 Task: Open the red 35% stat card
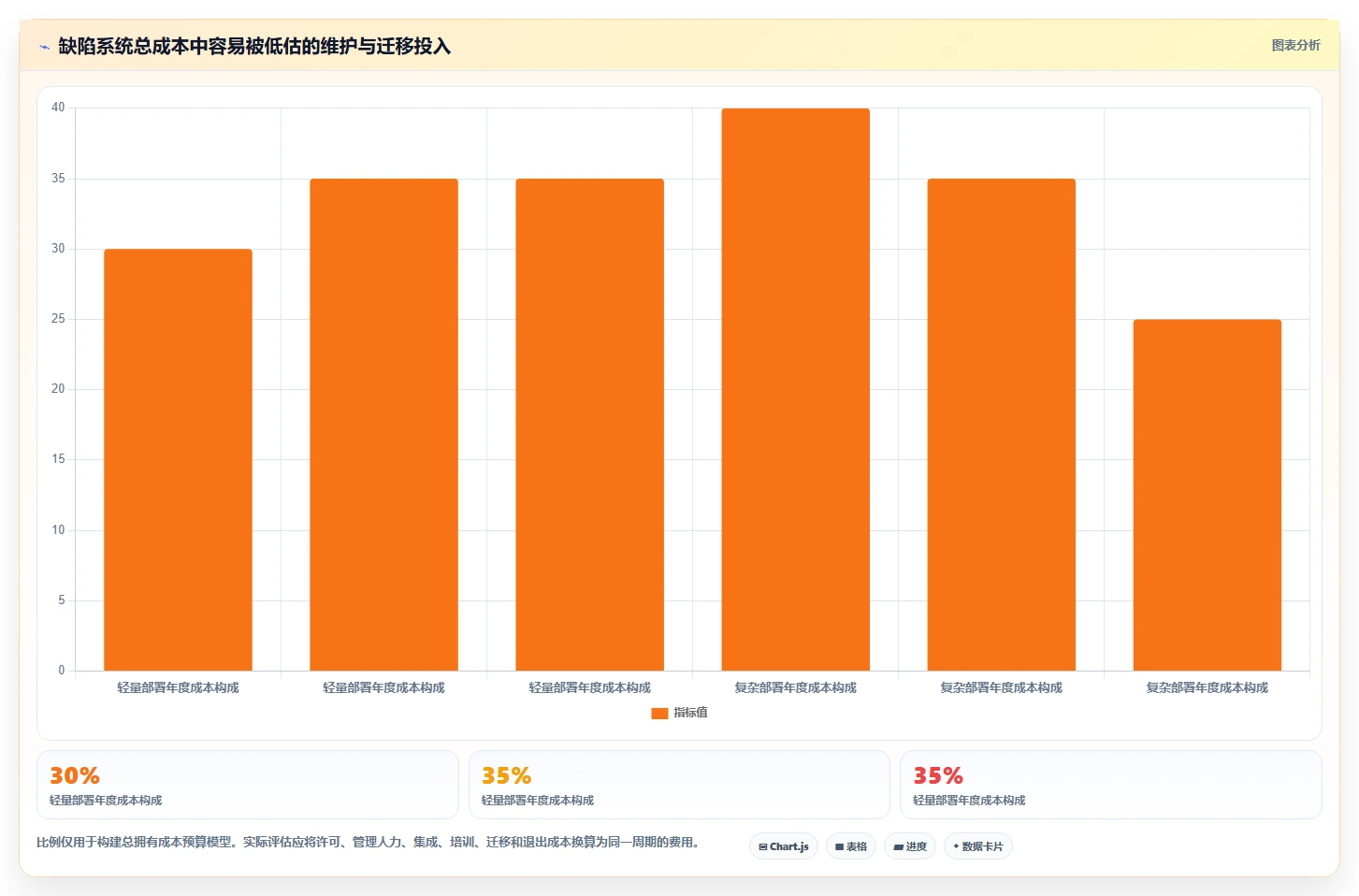[x=1111, y=785]
